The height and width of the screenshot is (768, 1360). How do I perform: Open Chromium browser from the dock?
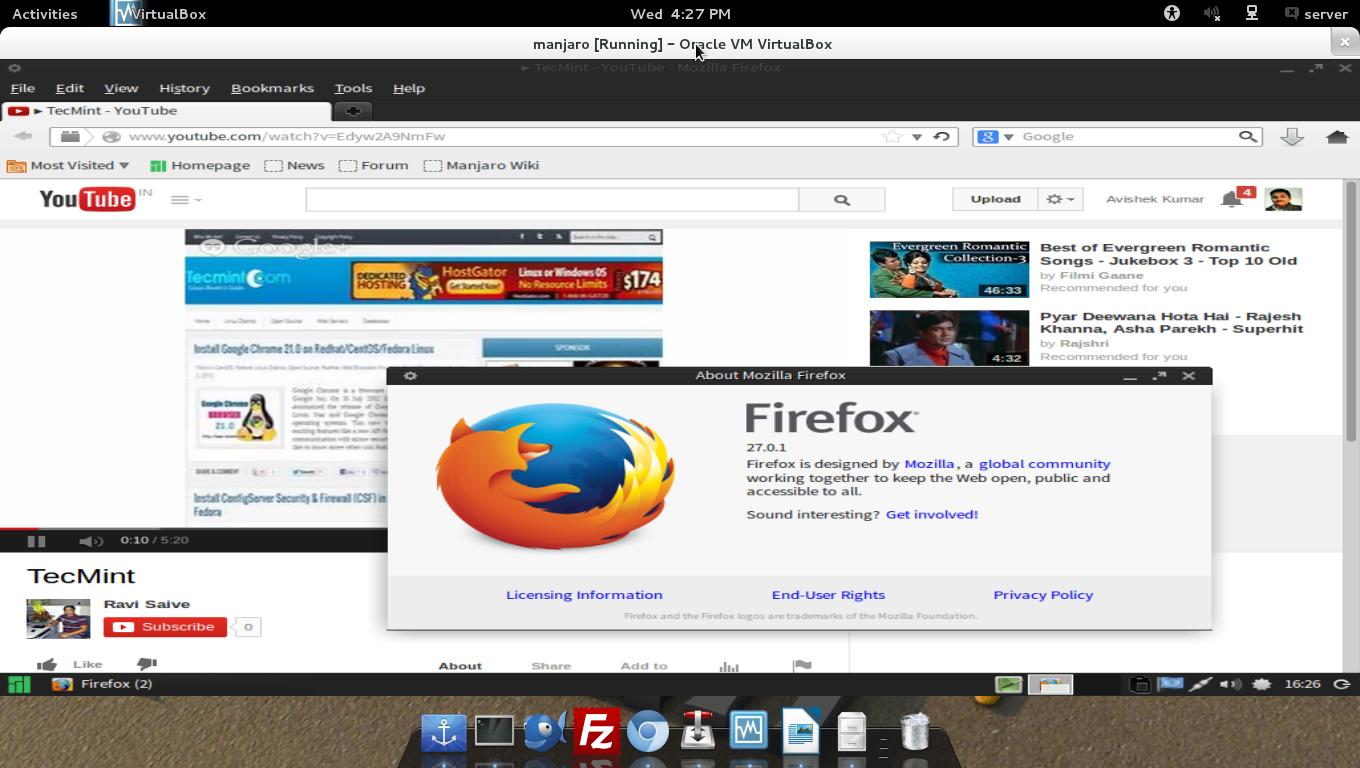click(648, 732)
